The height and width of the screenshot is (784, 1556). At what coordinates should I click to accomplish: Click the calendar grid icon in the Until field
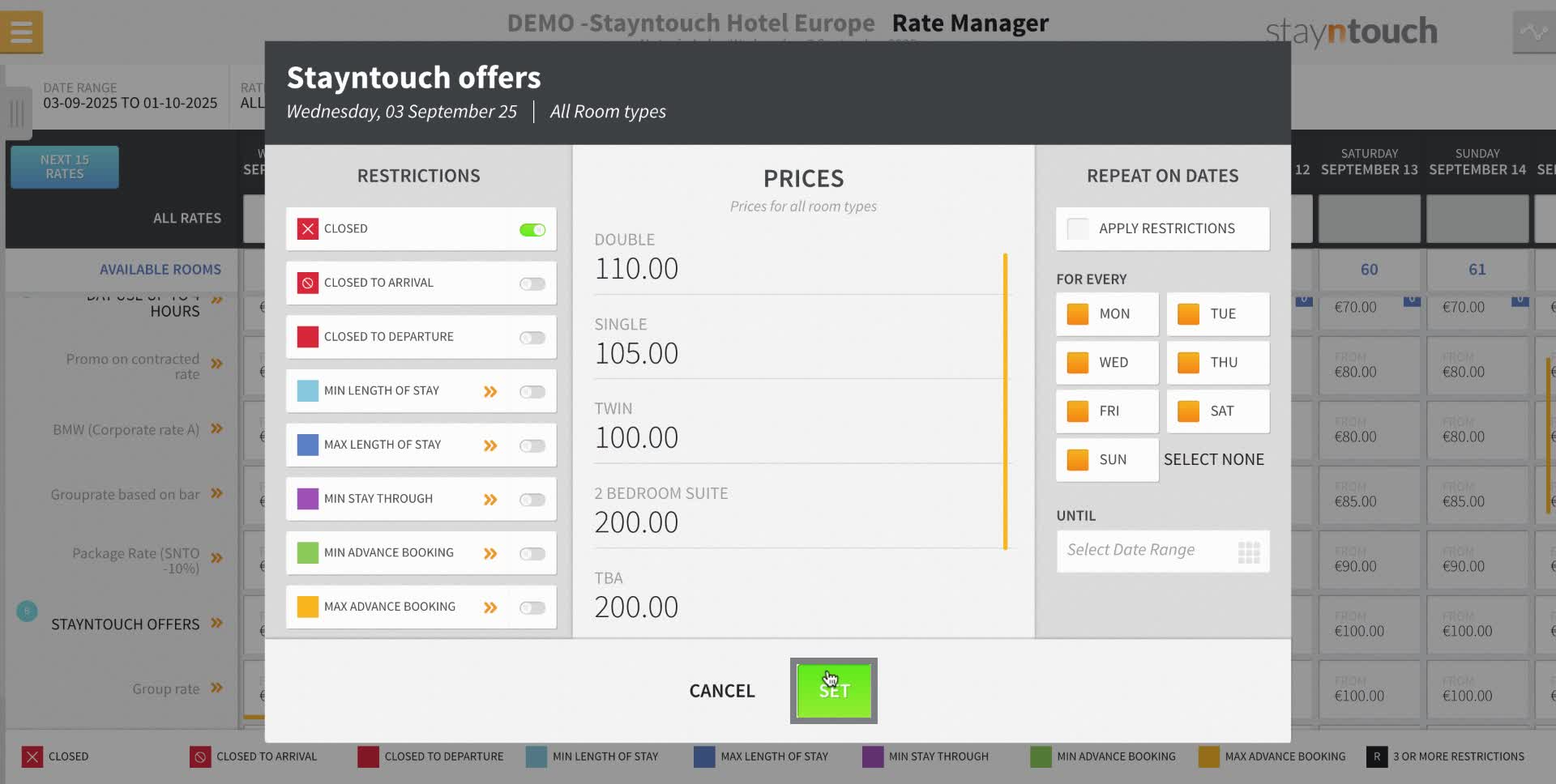pos(1249,552)
